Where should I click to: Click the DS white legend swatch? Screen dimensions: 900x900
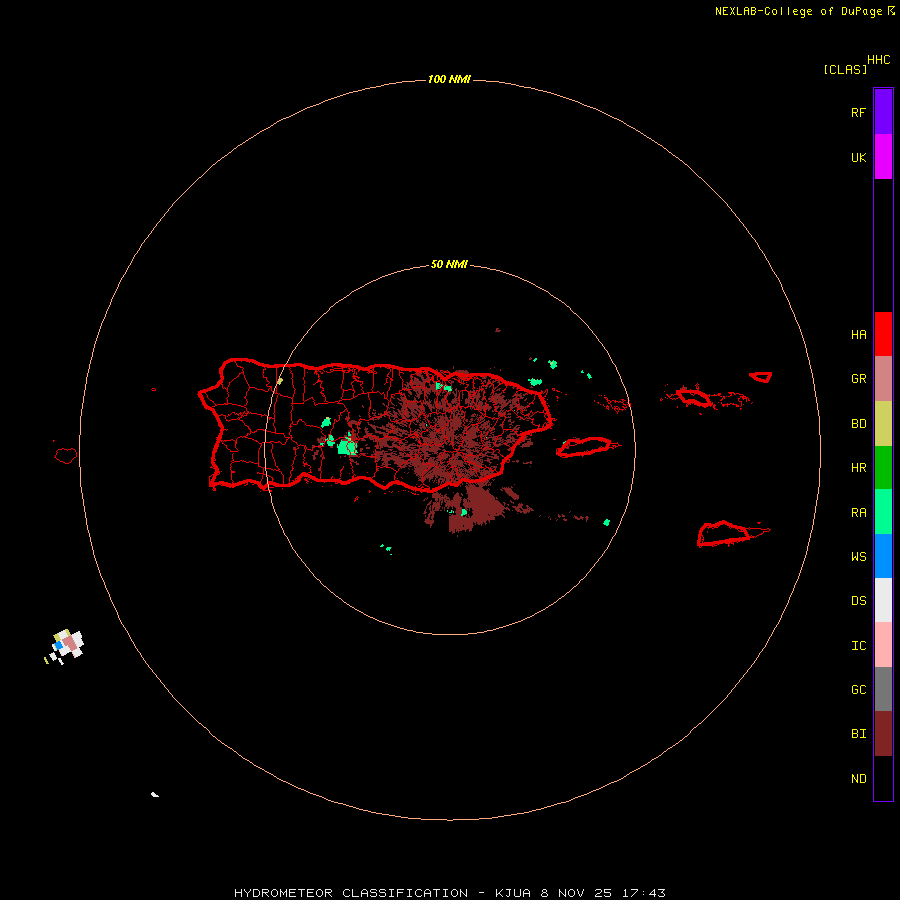point(883,600)
